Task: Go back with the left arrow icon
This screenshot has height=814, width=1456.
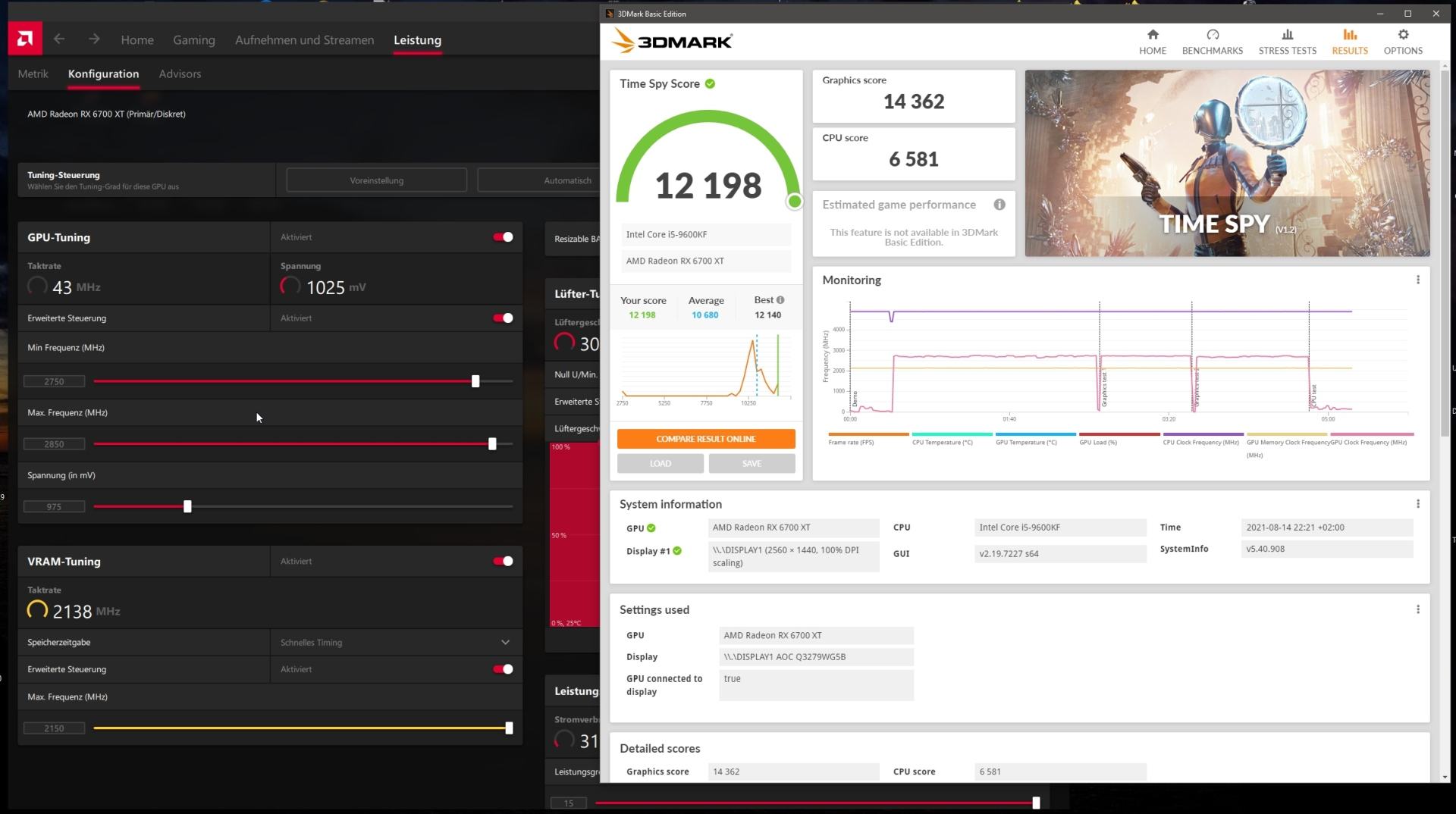Action: [x=59, y=39]
